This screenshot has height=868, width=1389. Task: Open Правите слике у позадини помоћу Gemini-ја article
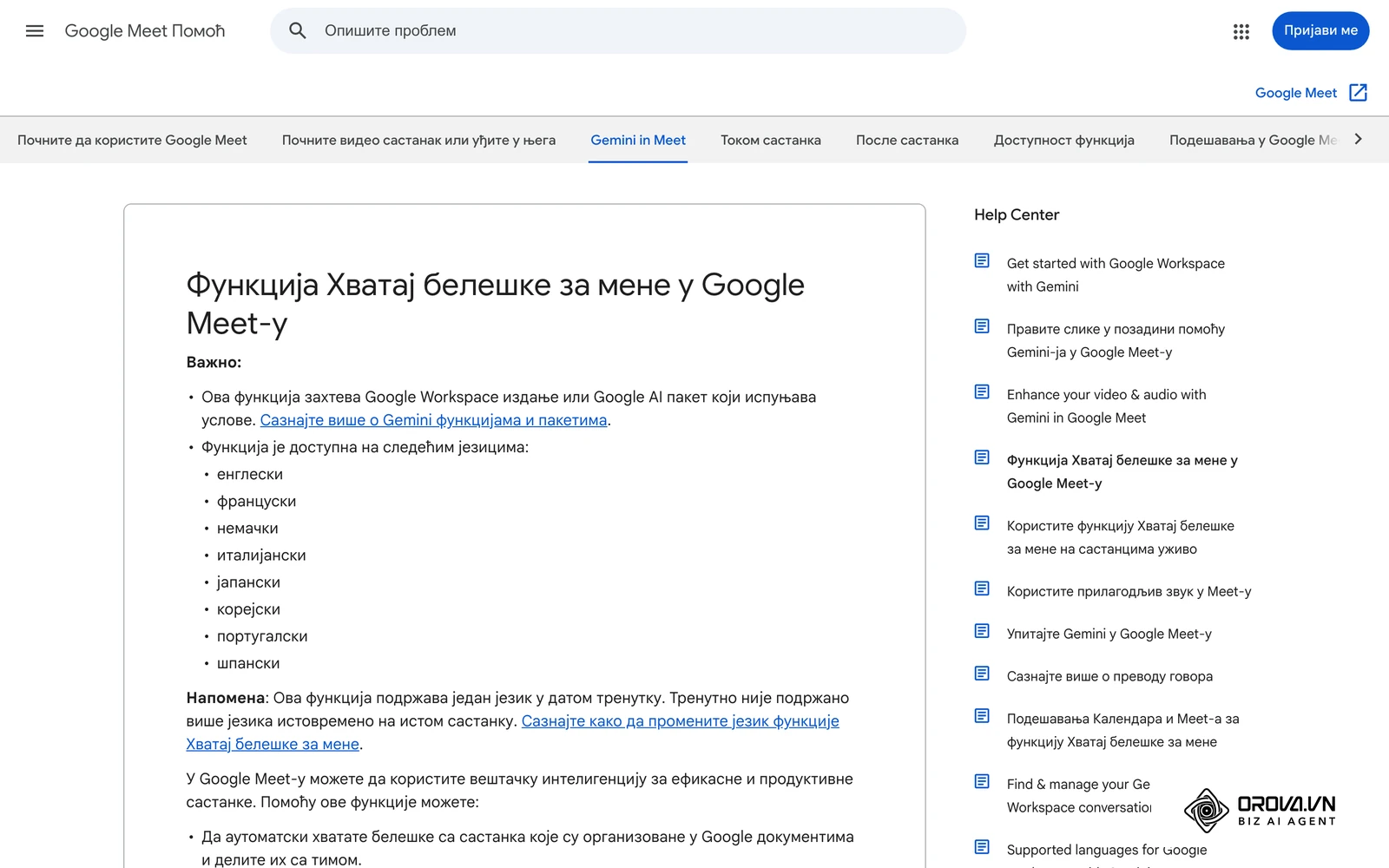pos(1116,340)
